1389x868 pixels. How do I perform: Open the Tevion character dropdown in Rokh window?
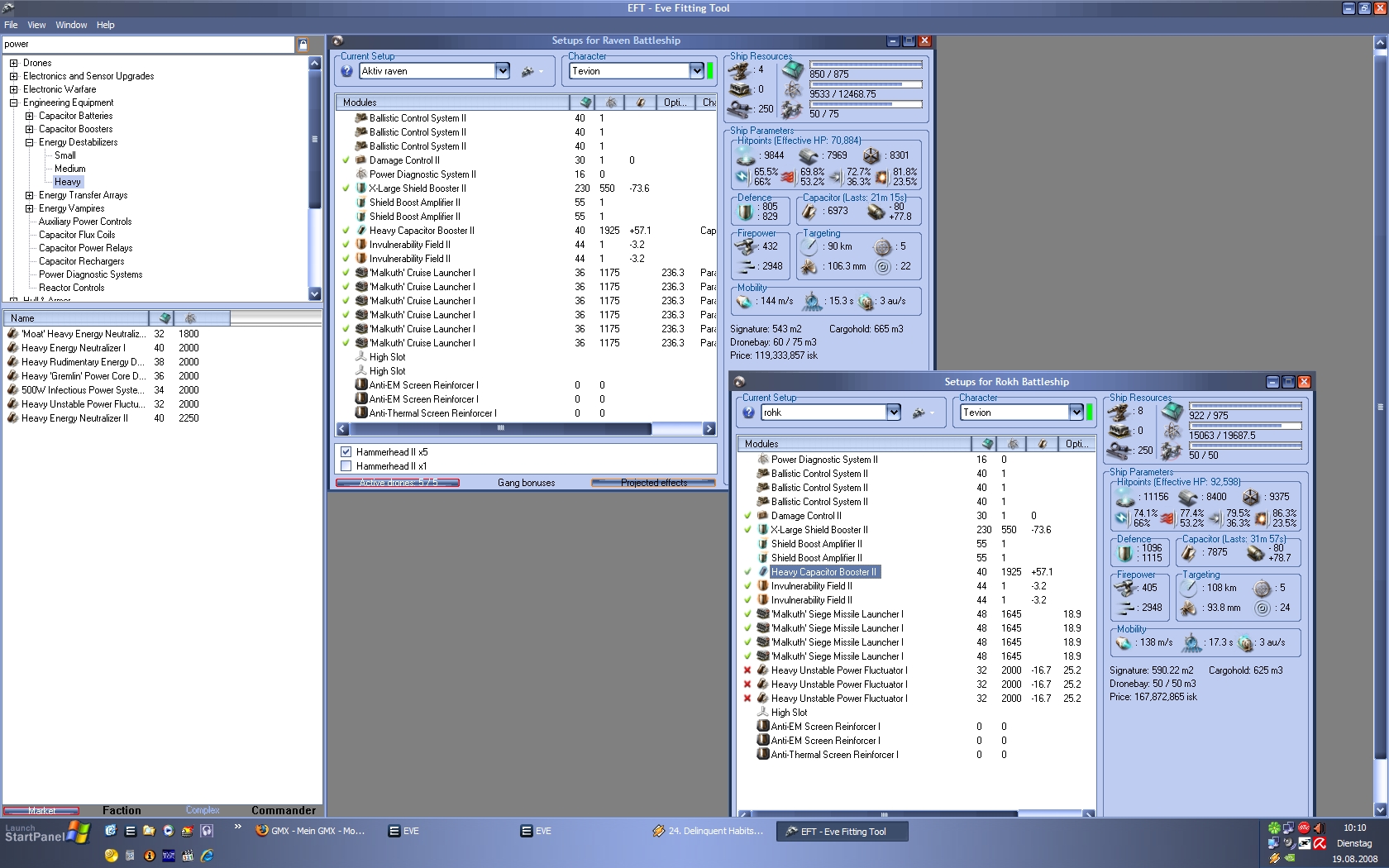(1076, 413)
